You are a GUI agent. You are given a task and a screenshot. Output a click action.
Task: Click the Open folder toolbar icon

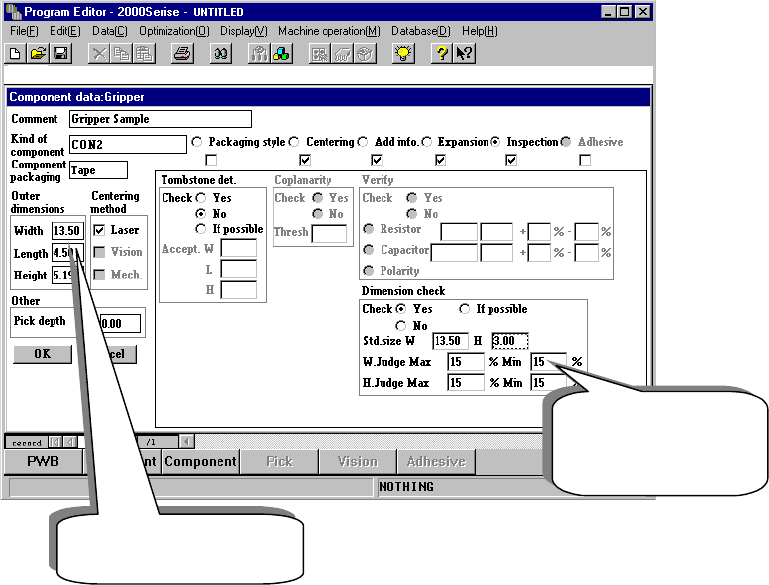38,54
